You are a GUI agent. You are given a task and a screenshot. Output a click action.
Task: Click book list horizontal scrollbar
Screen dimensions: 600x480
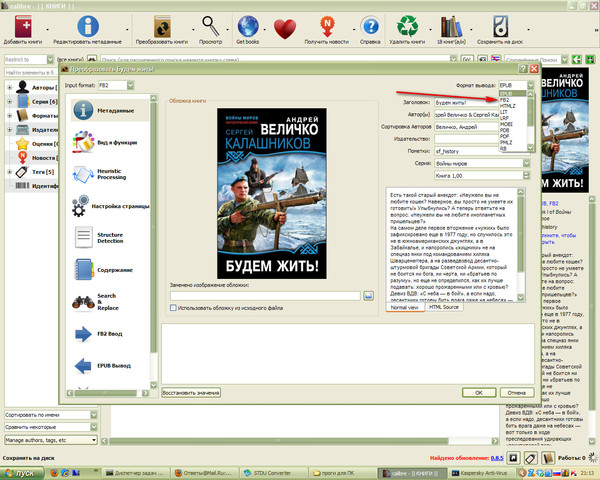tap(300, 441)
